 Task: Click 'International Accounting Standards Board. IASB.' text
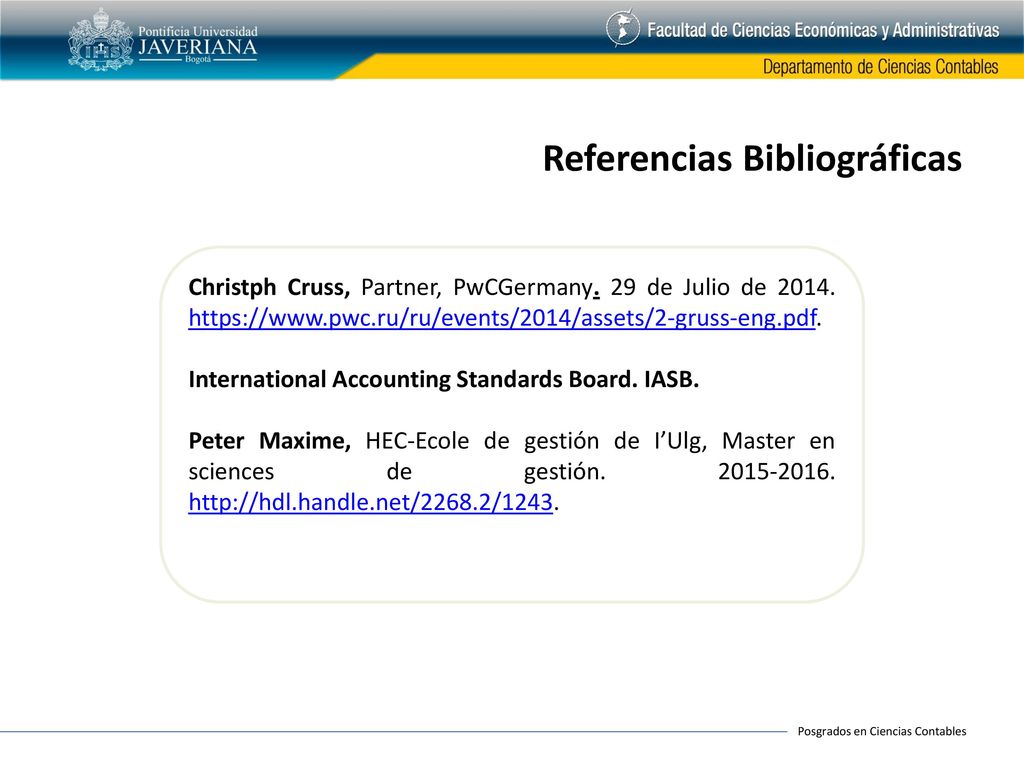(443, 379)
